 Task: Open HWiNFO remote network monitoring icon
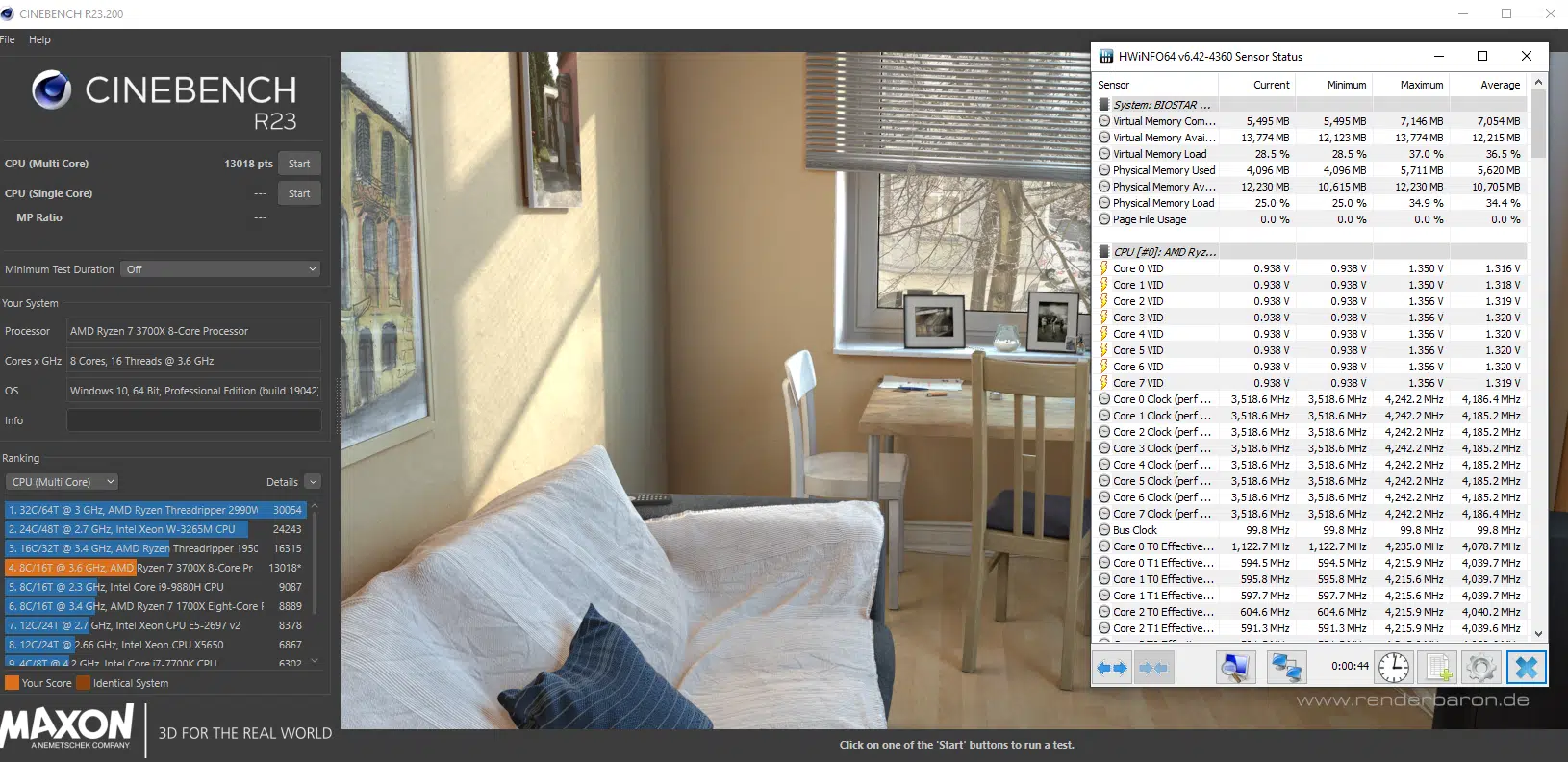[x=1286, y=668]
